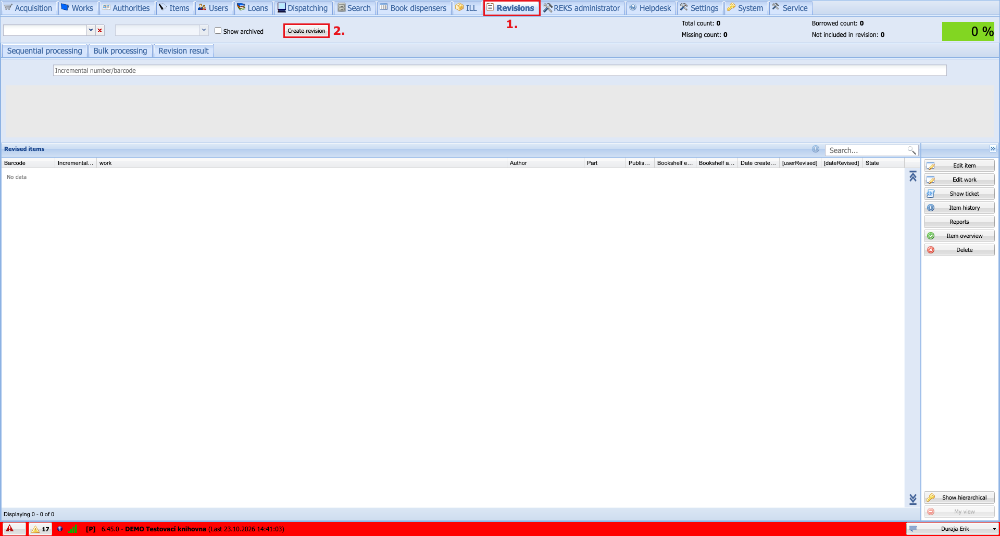Toggle the Show archived checkbox

[218, 31]
